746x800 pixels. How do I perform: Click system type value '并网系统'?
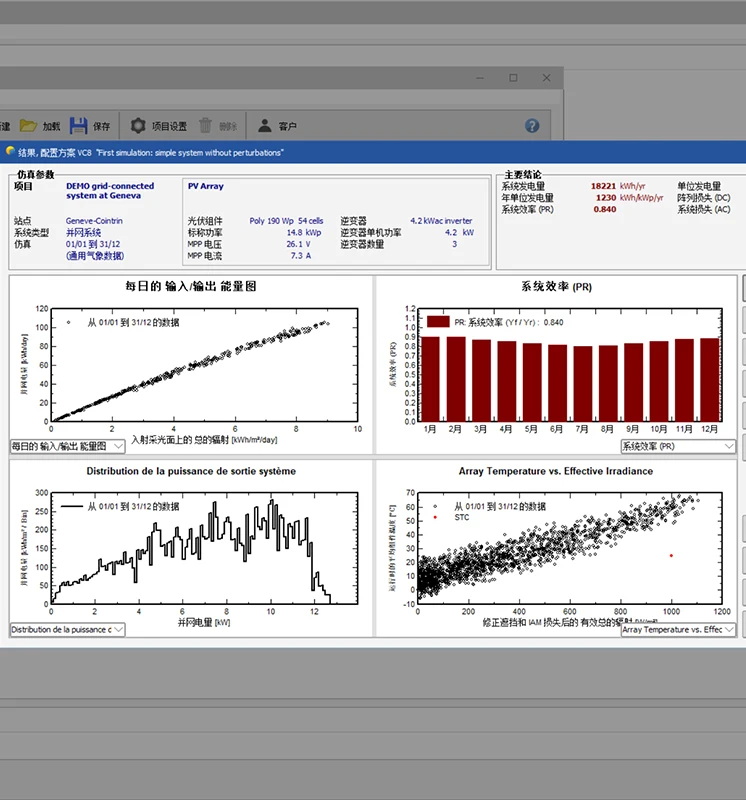[83, 233]
